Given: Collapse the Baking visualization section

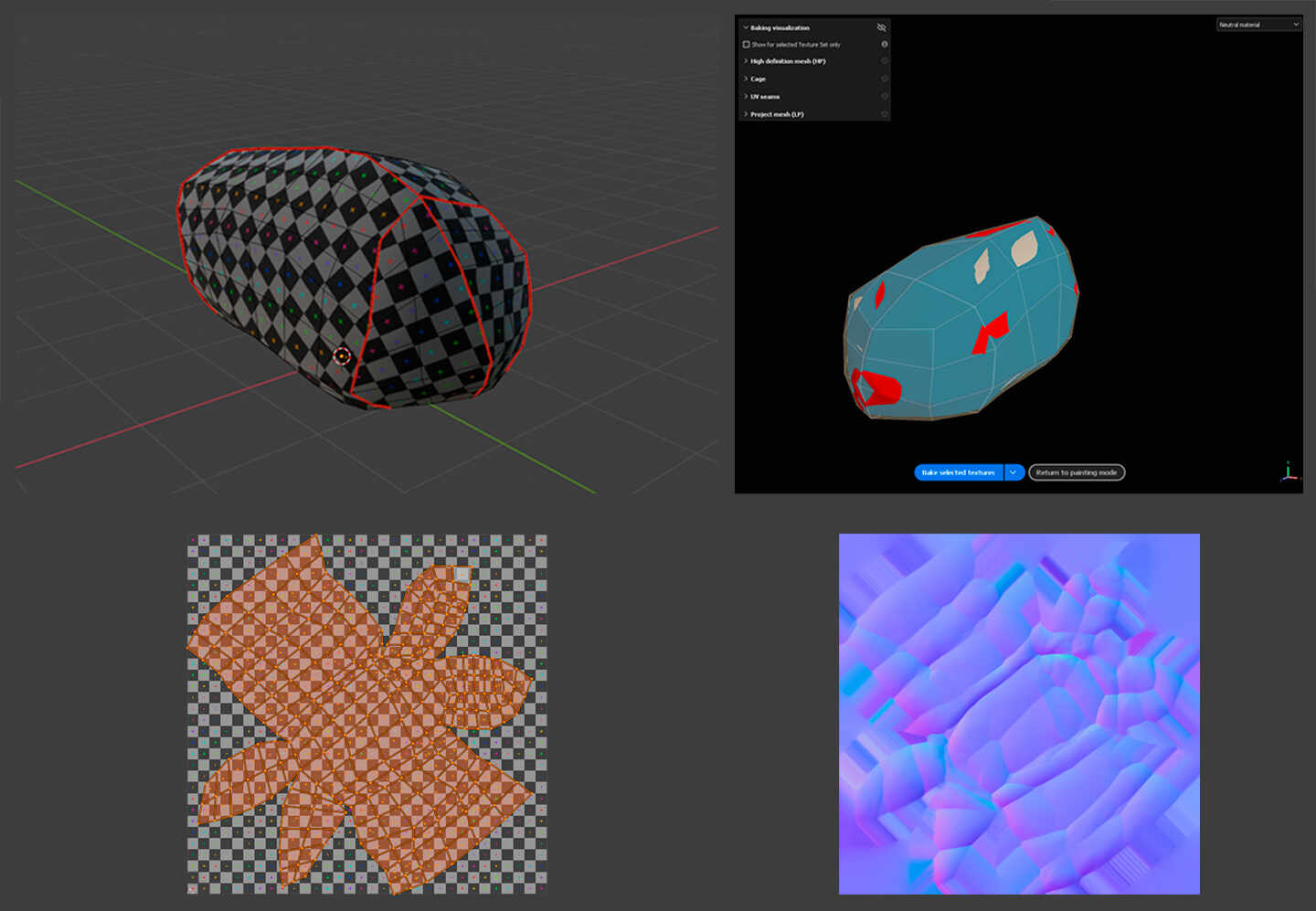Looking at the screenshot, I should coord(745,27).
